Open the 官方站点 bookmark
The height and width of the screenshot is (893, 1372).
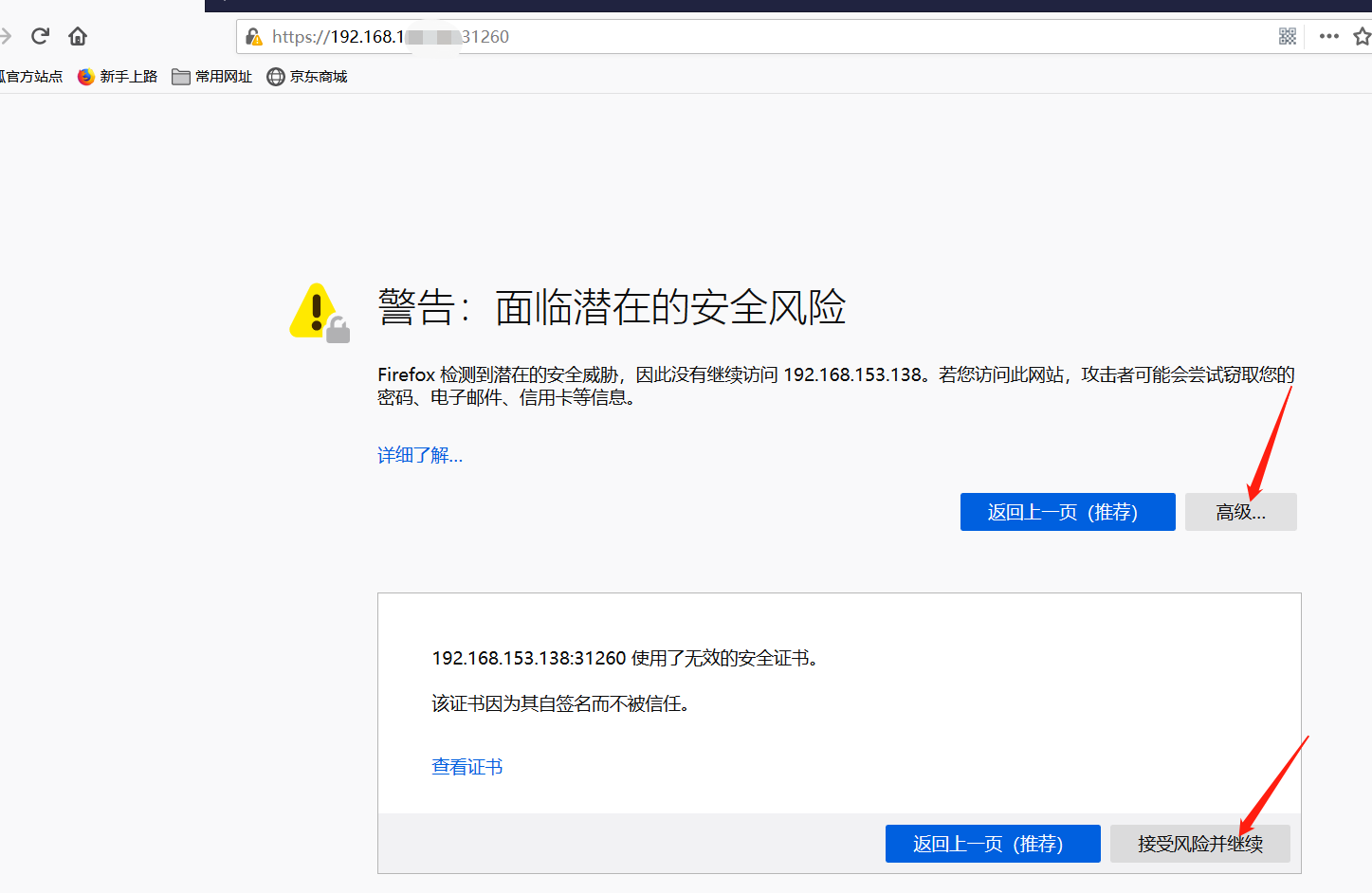click(30, 77)
